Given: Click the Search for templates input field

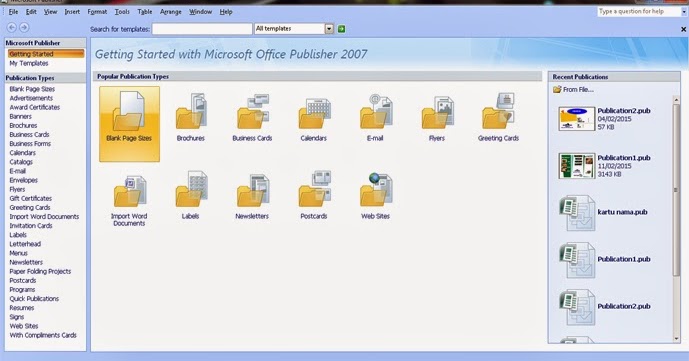Looking at the screenshot, I should [202, 29].
